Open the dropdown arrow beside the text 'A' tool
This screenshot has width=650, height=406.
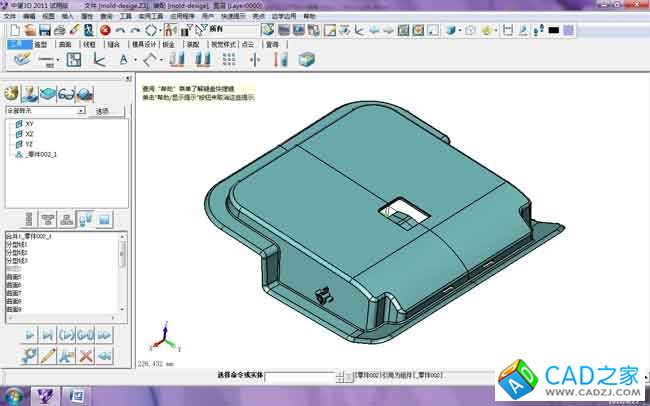[134, 60]
